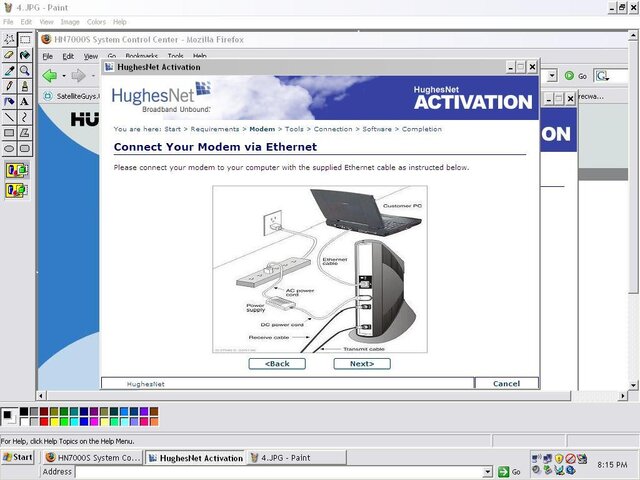Screen dimensions: 640x480
Task: Click Paint's horizontal scrollbar left arrow
Action: click(x=40, y=396)
